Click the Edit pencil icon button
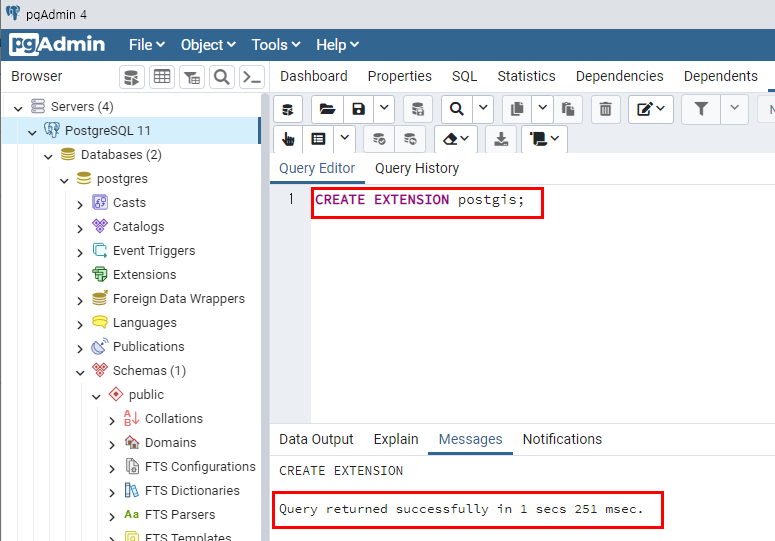Screen dimensions: 775x541 click(x=650, y=109)
